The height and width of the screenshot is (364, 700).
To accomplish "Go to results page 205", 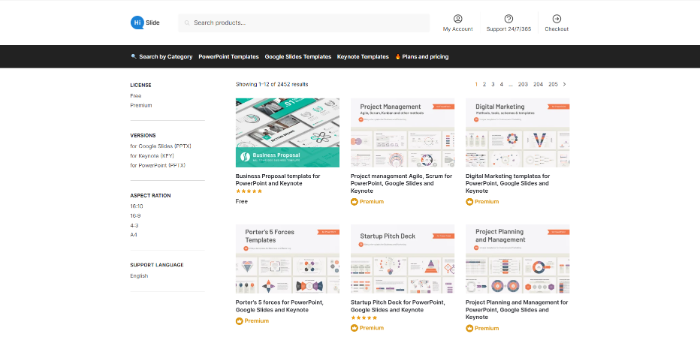I will [x=553, y=84].
